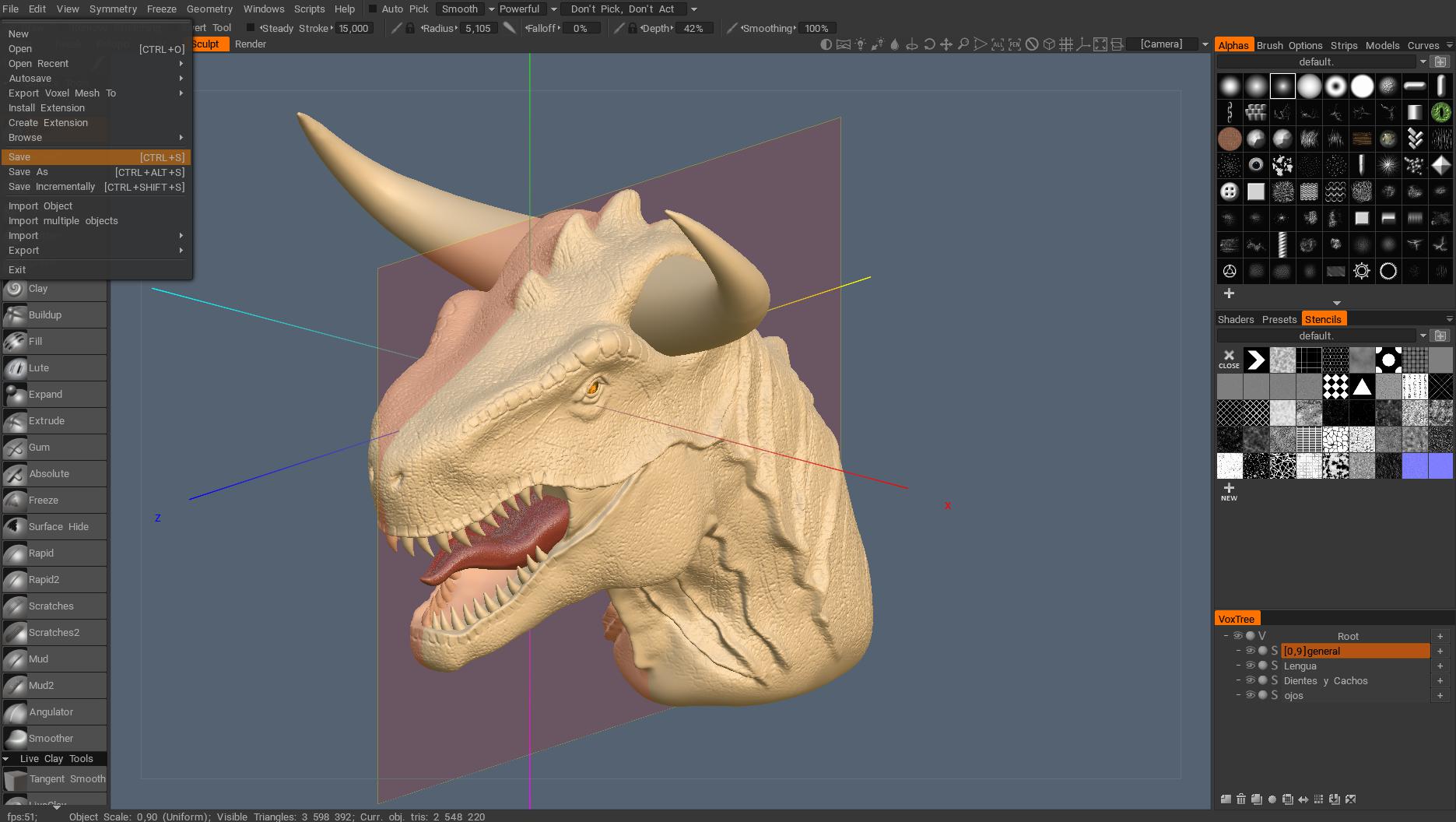Open the [Camera] dropdown arrow
Screen dimensions: 1456x822
[1205, 44]
